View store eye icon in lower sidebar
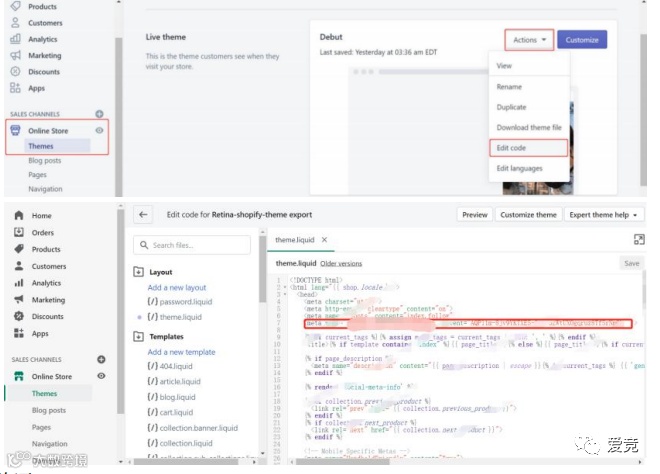 point(101,376)
